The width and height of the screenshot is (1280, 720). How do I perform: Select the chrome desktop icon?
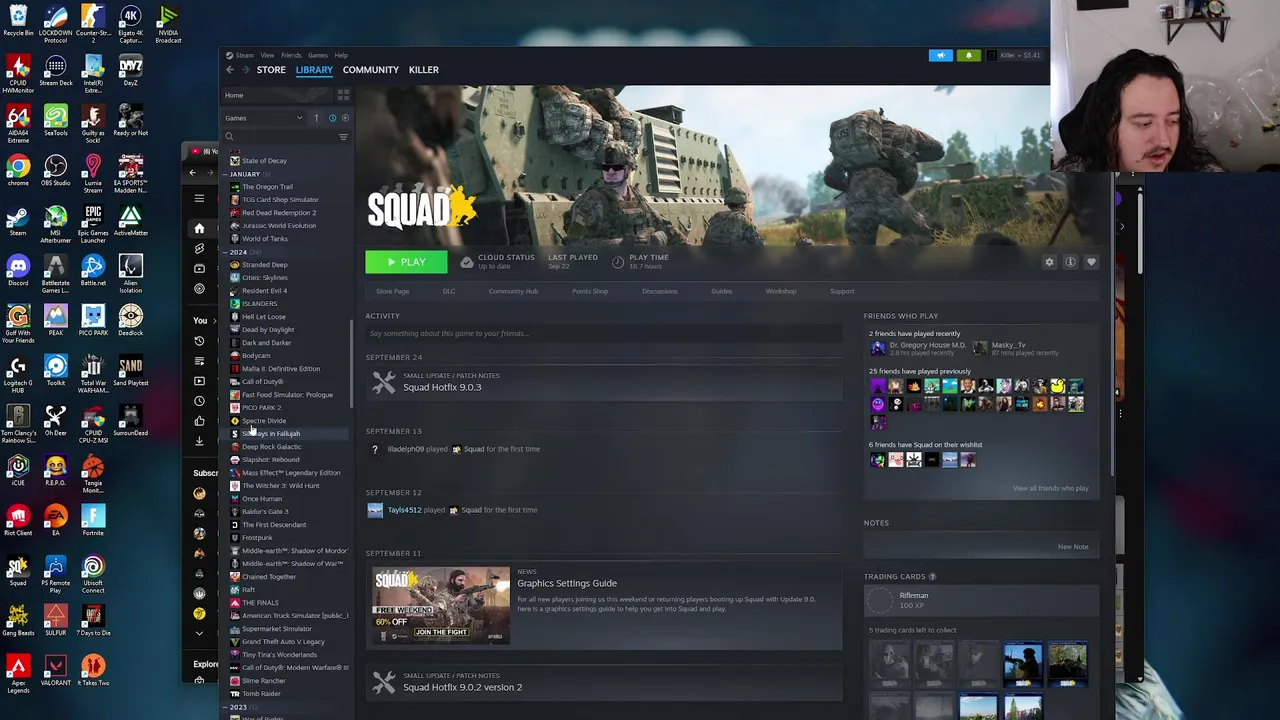pos(18,170)
